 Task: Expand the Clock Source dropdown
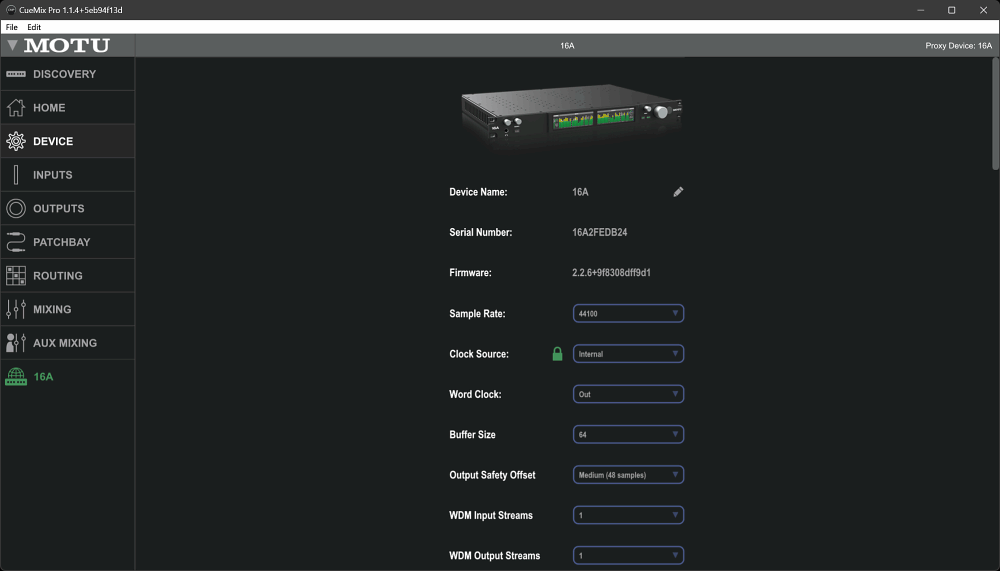click(628, 354)
